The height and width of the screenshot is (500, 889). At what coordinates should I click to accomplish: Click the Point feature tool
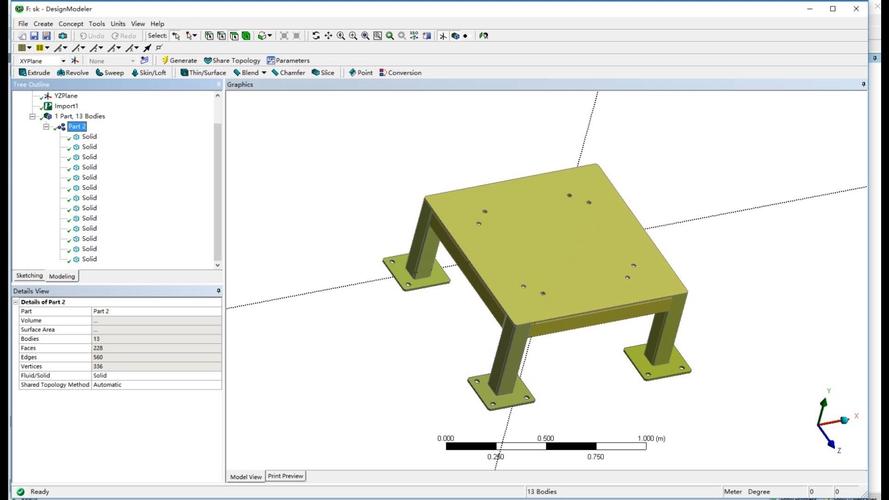click(361, 73)
